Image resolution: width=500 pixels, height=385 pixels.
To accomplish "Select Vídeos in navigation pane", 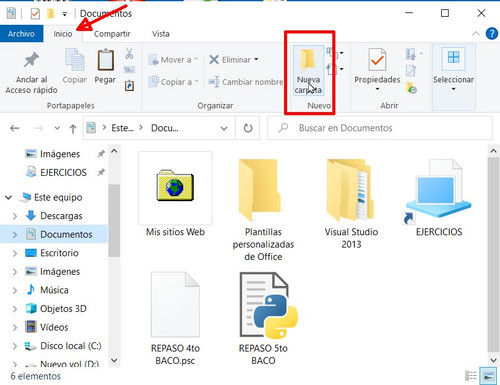I will point(47,327).
